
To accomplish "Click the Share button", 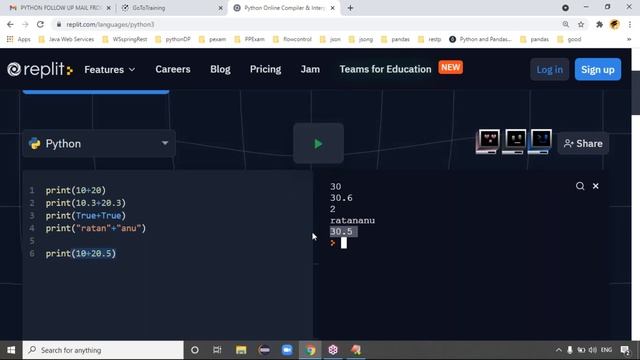I will click(x=583, y=144).
